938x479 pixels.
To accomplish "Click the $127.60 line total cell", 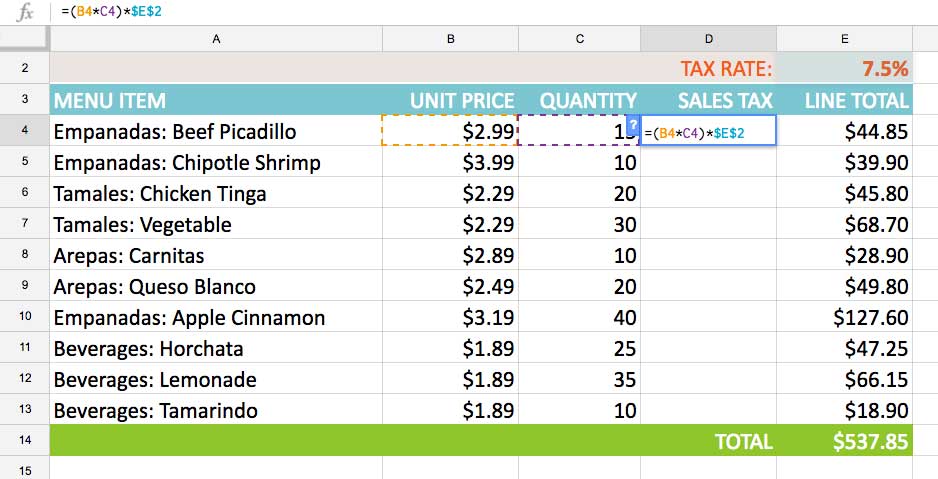I will click(845, 317).
